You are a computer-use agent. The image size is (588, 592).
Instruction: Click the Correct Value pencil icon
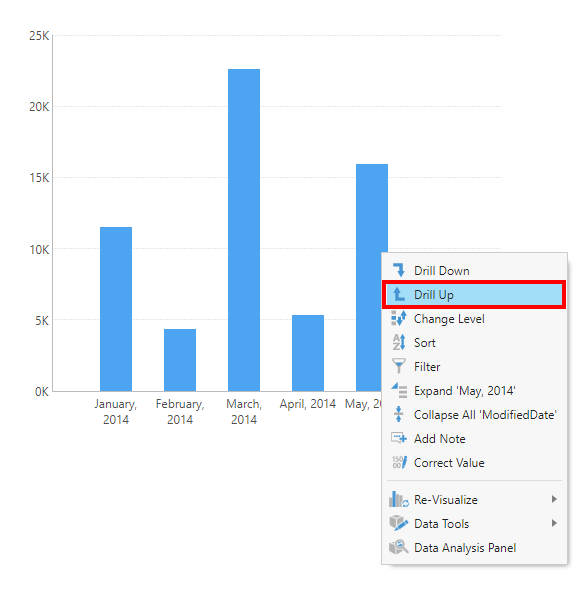tap(399, 462)
